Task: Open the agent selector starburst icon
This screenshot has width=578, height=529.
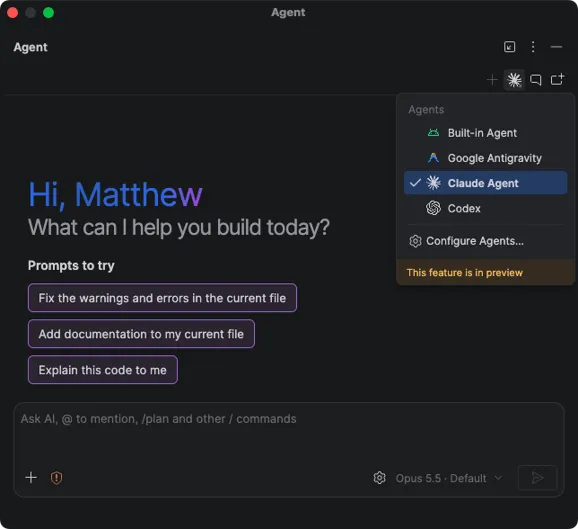Action: pyautogui.click(x=514, y=80)
